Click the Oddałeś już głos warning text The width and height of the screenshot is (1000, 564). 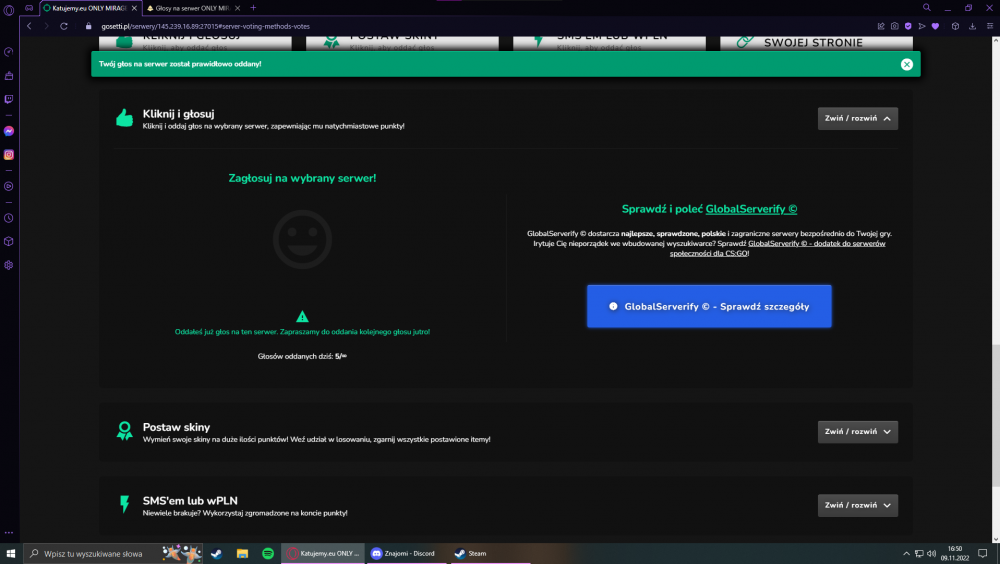(x=302, y=332)
